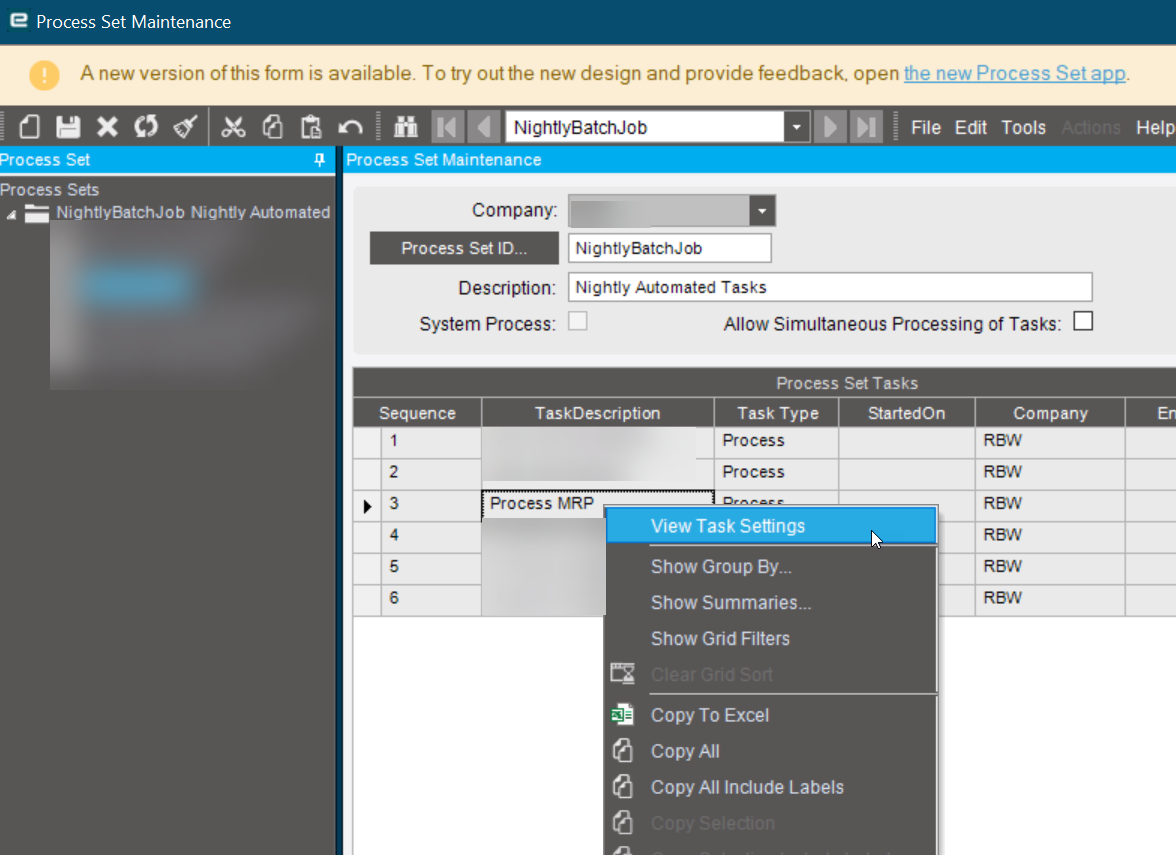The image size is (1176, 855).
Task: Click Sequence cell 5
Action: [x=431, y=567]
